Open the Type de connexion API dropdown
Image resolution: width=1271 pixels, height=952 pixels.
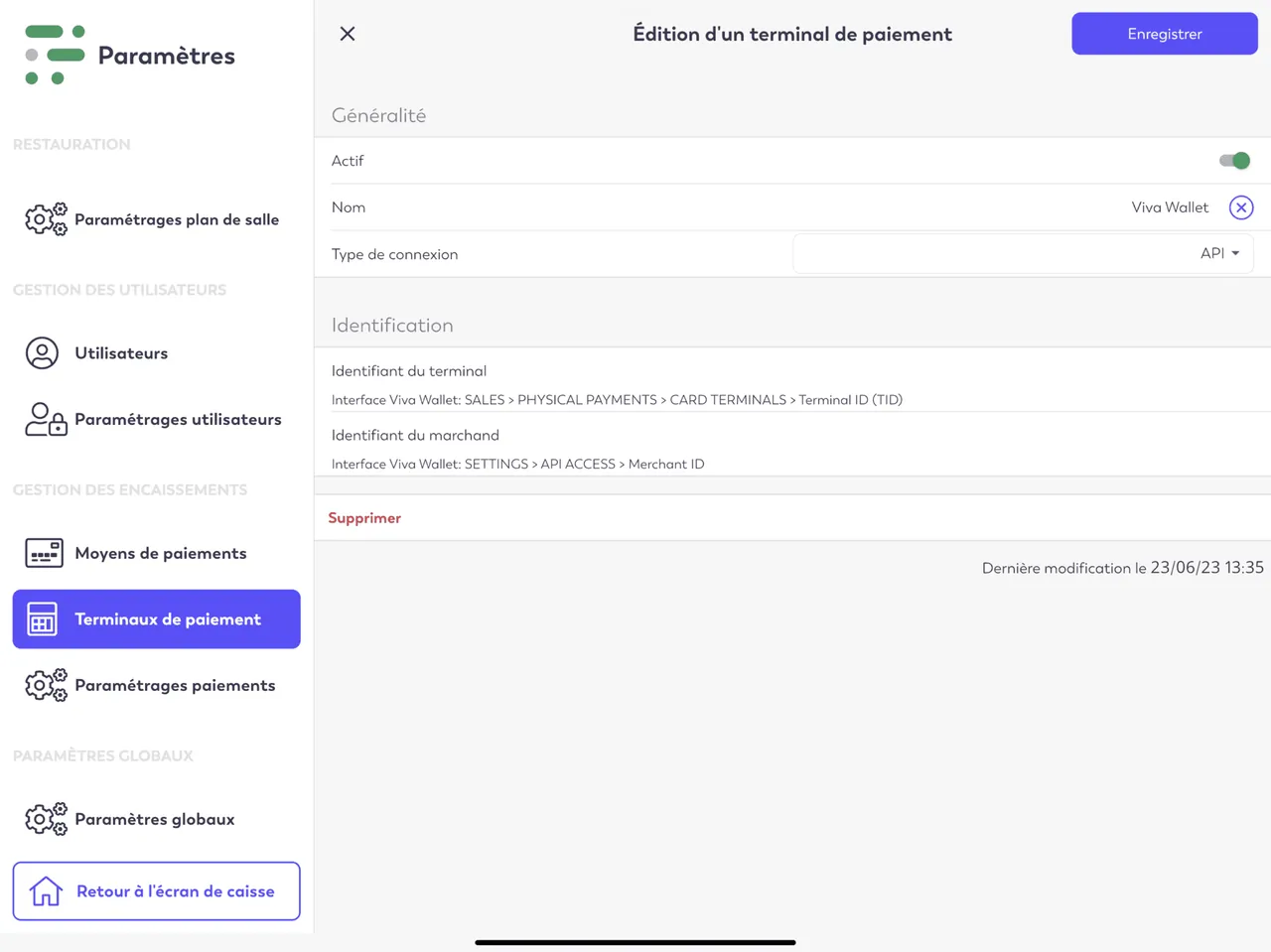point(1023,254)
